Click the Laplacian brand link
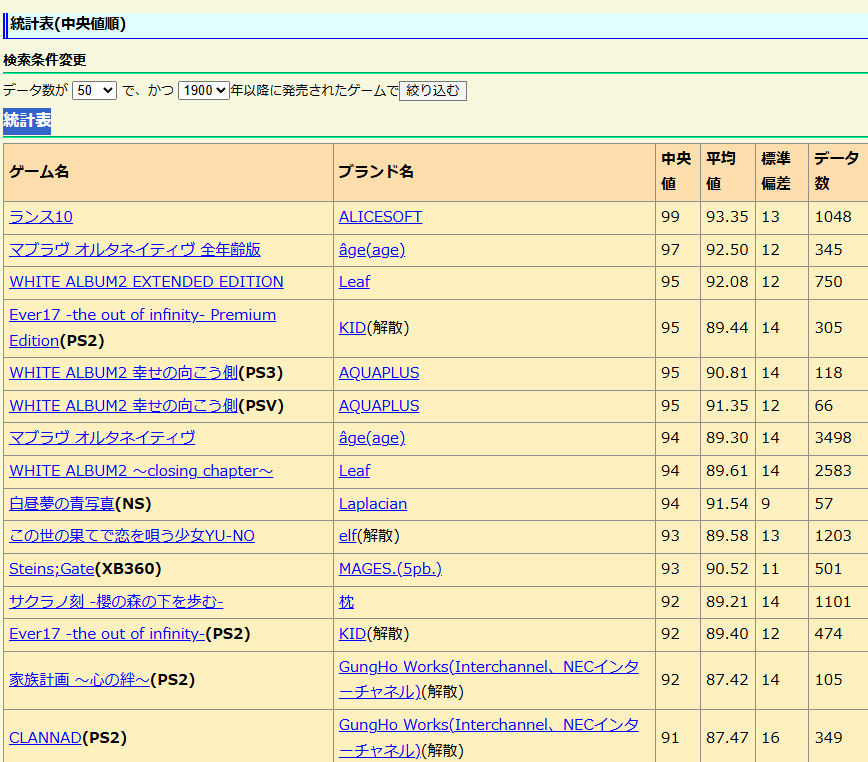Image resolution: width=868 pixels, height=762 pixels. (373, 504)
